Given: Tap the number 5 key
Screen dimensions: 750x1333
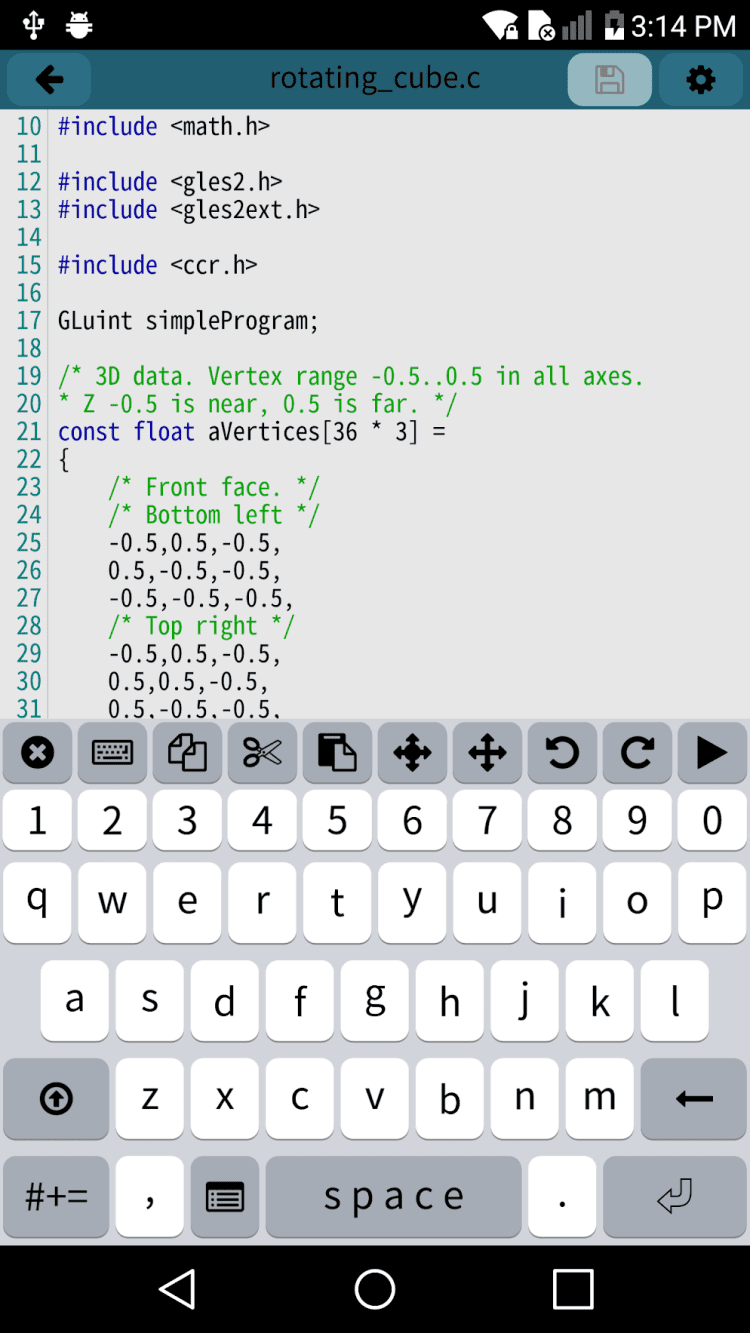Looking at the screenshot, I should pyautogui.click(x=338, y=820).
